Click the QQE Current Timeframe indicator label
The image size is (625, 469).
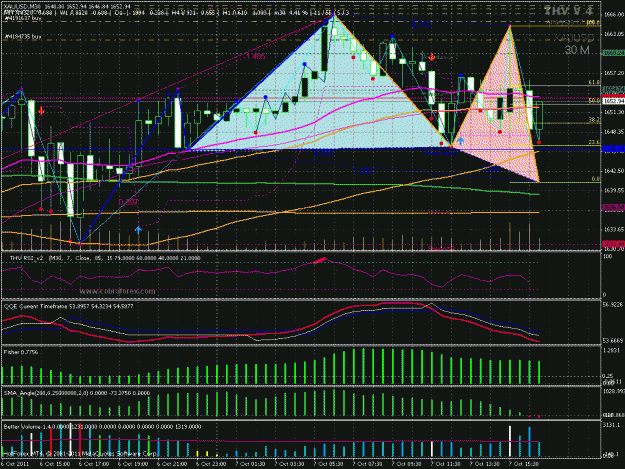pos(69,306)
